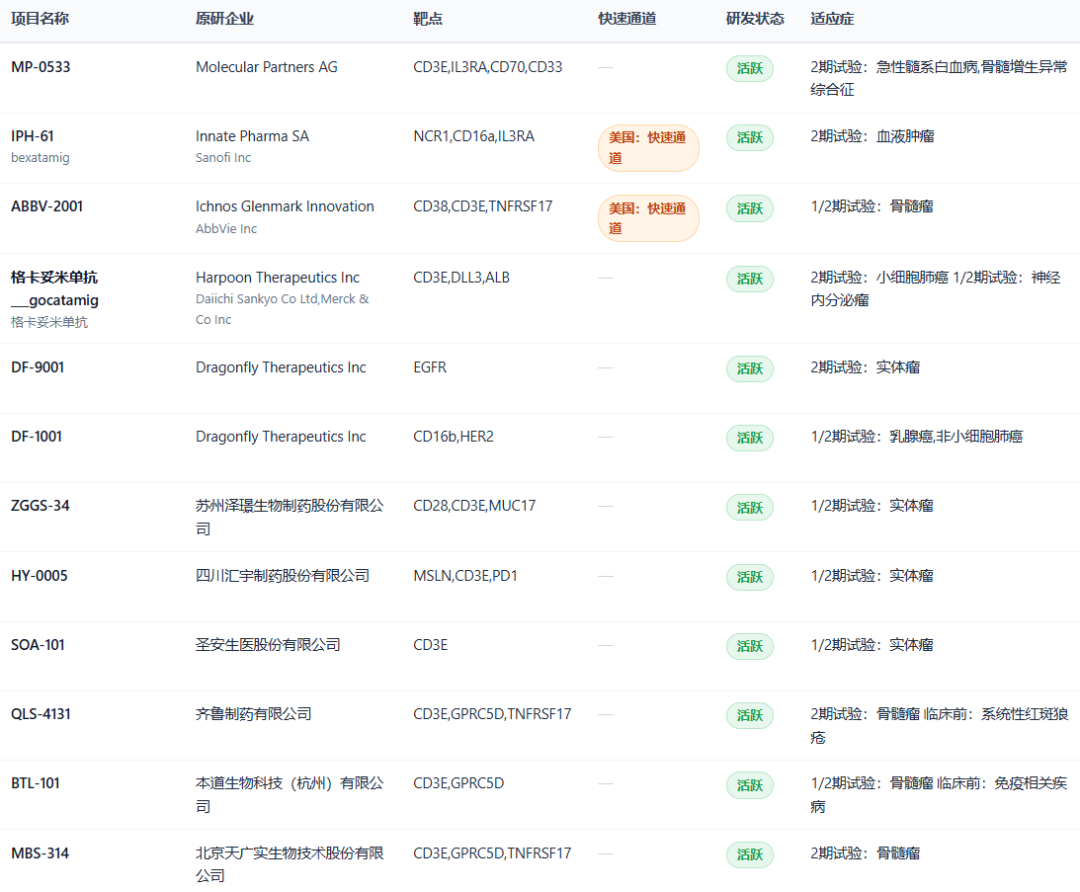1080x892 pixels.
Task: Select the 研发状态 column header
Action: click(755, 19)
